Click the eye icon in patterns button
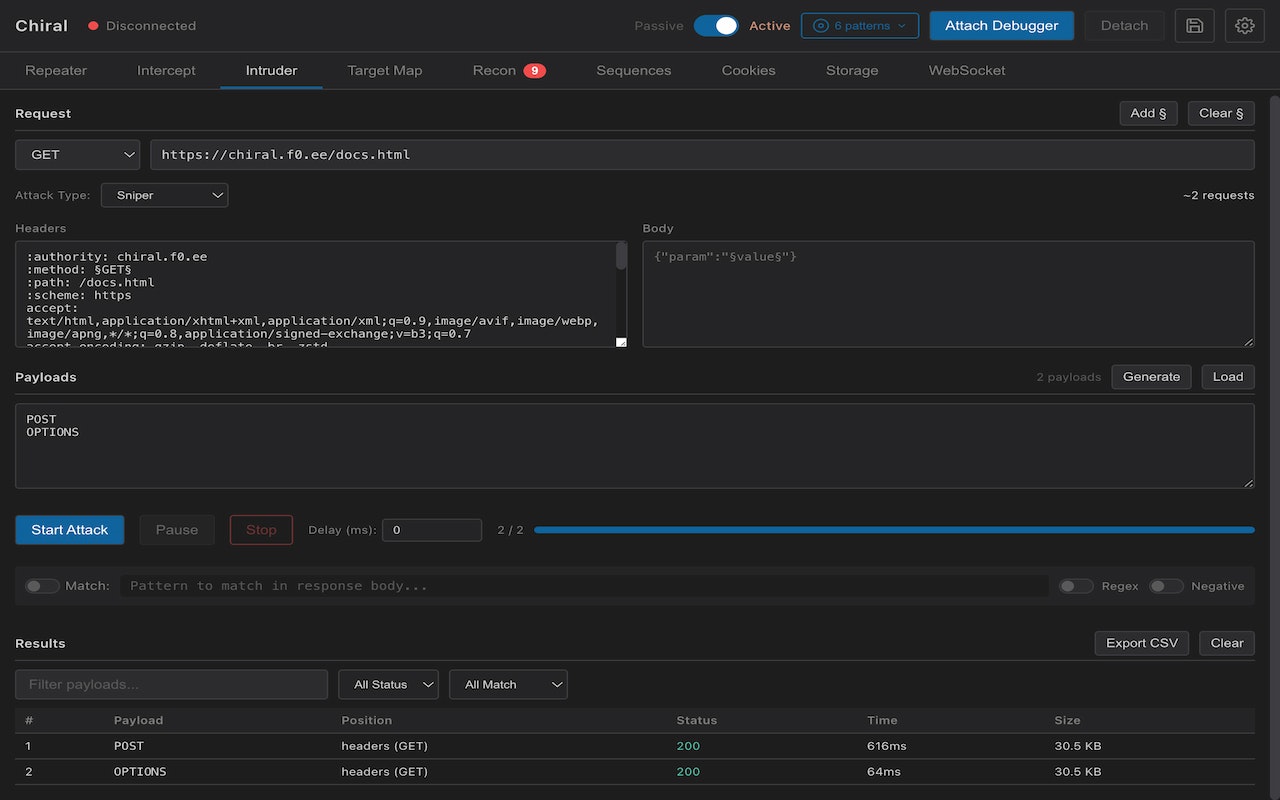This screenshot has width=1280, height=800. tap(821, 26)
